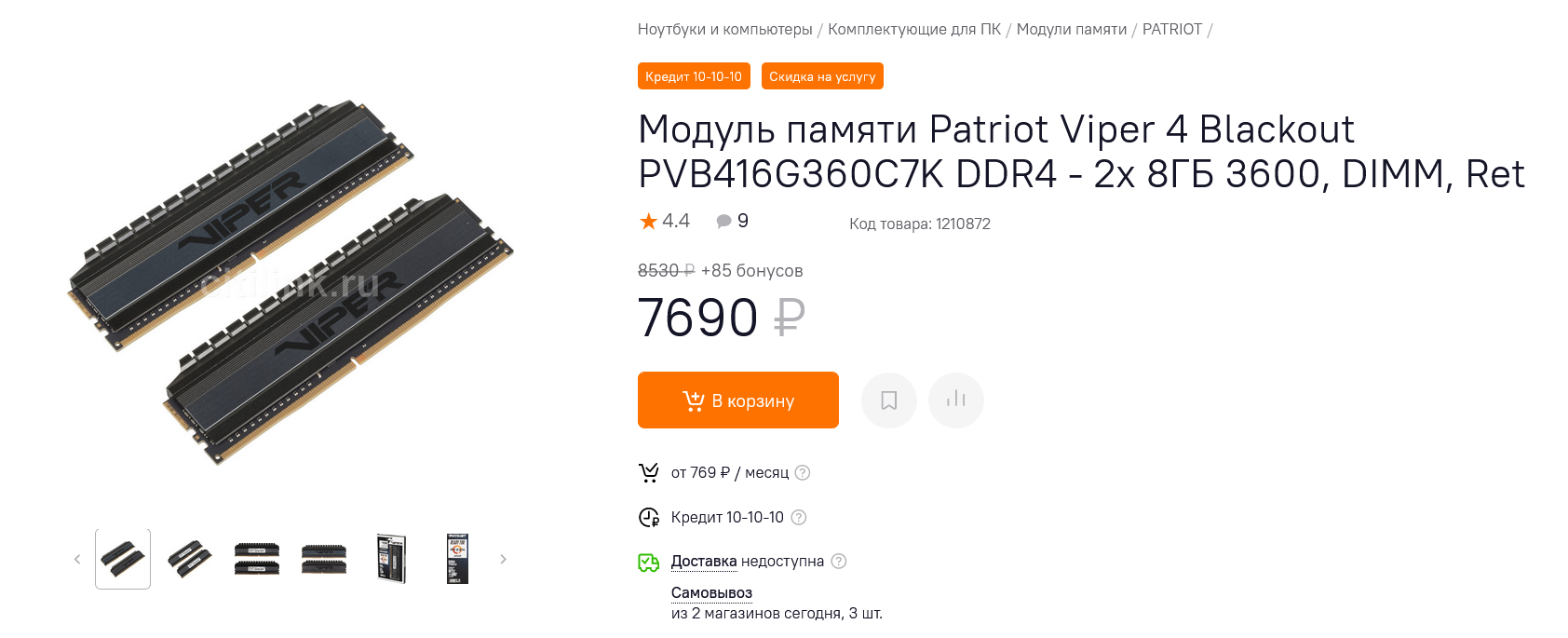Open the Самовывоз pickup link

click(x=711, y=592)
